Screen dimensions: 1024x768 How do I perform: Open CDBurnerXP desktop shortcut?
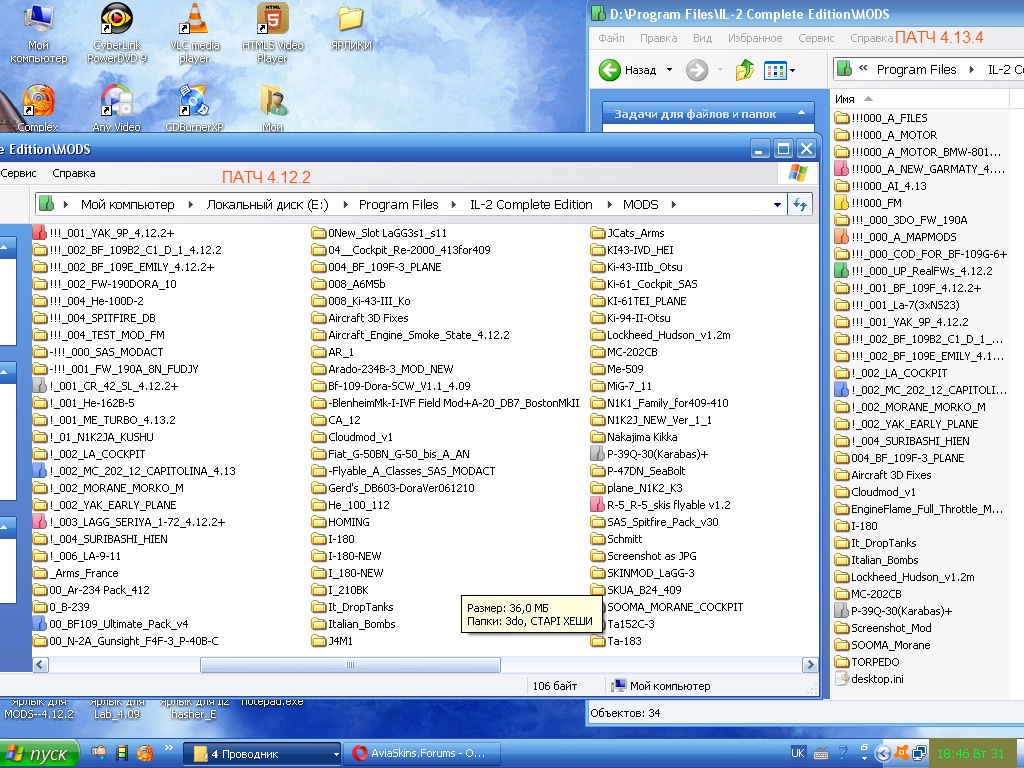[x=194, y=108]
